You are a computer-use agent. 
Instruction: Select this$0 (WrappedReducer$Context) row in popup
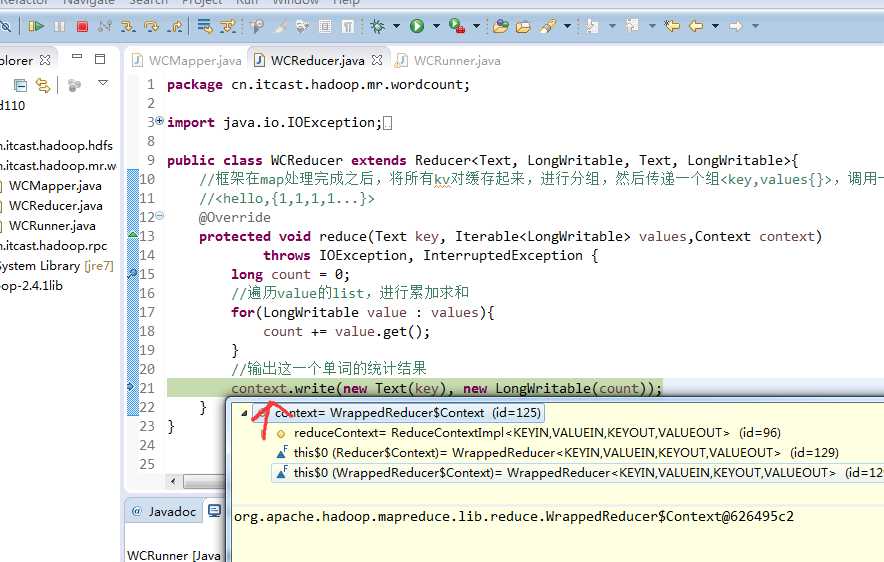578,473
